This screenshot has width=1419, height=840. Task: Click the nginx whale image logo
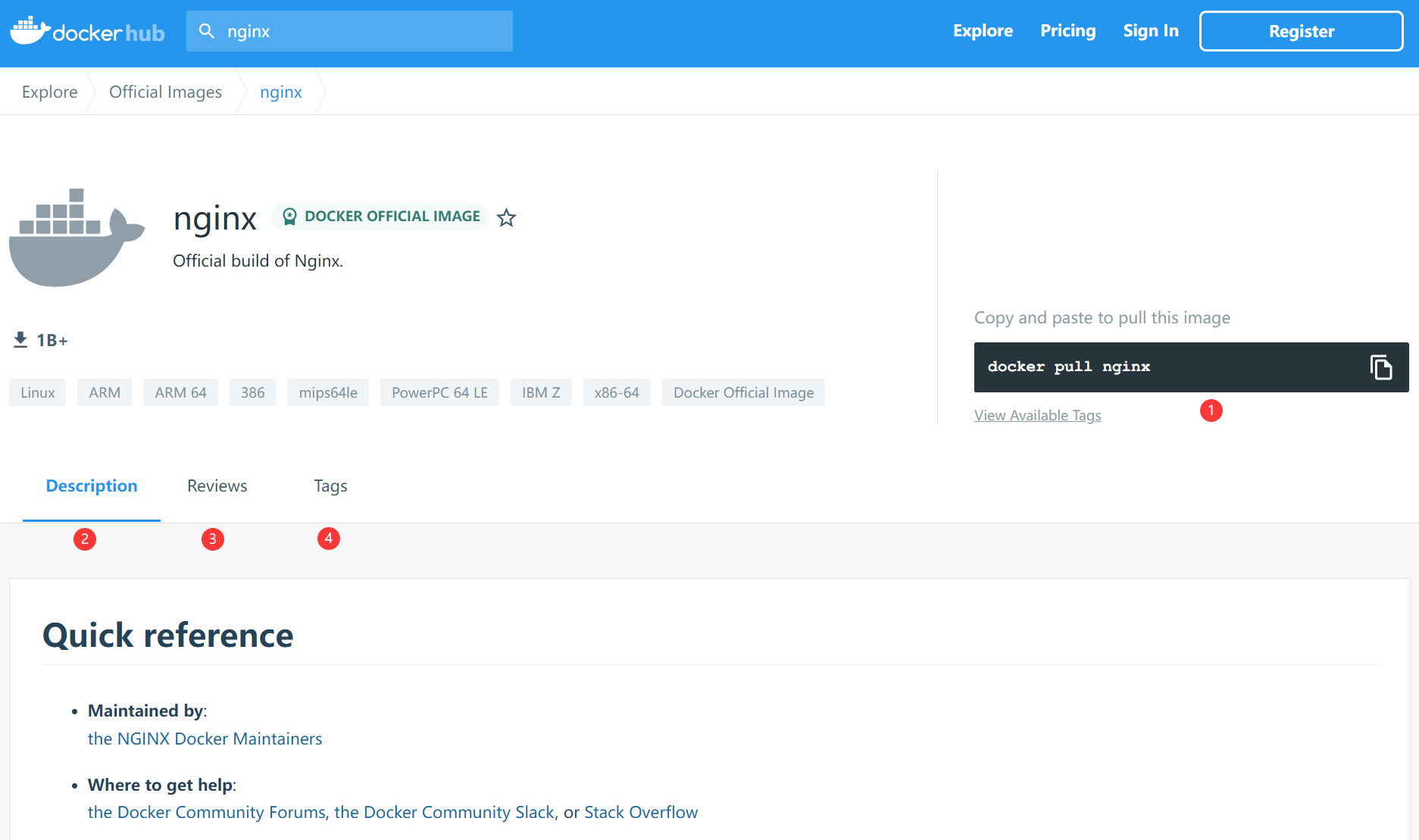tap(77, 238)
